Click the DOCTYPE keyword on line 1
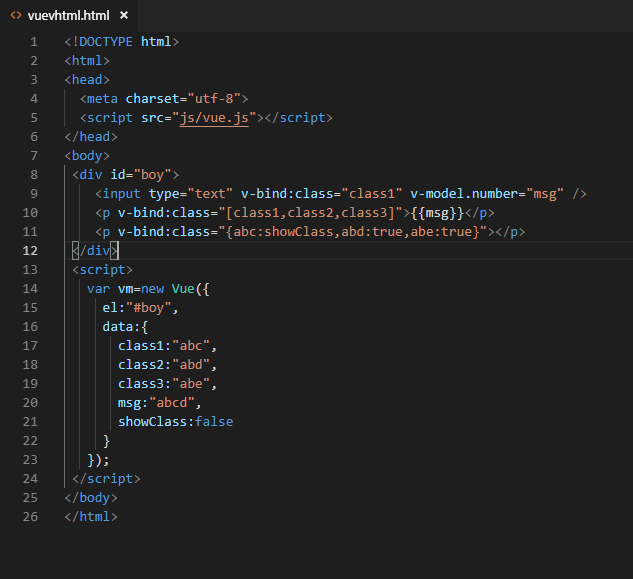 click(106, 42)
